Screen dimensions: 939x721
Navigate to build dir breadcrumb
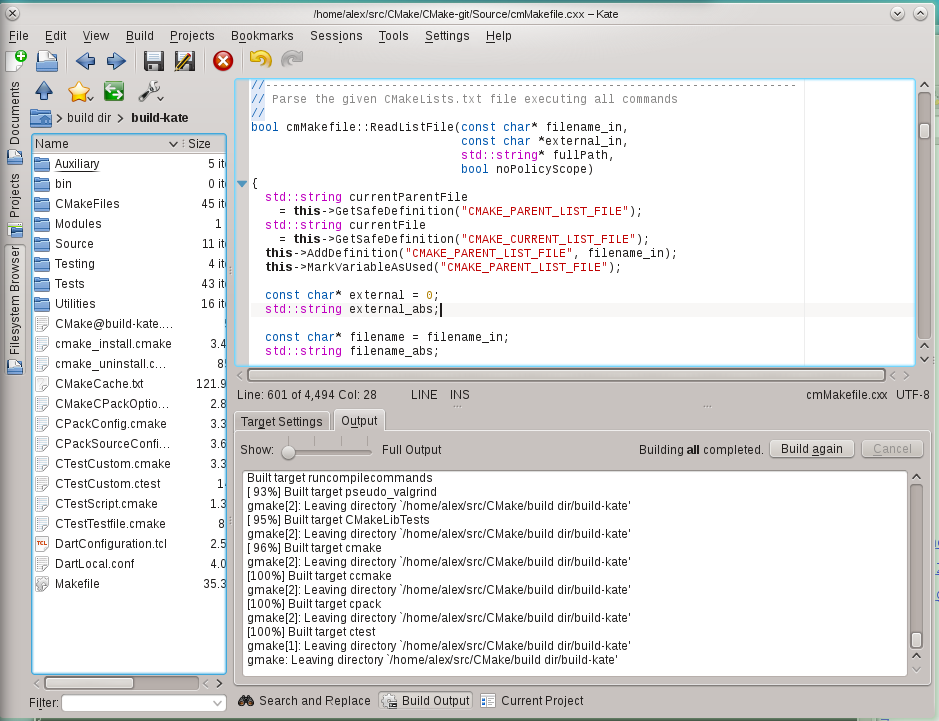tap(89, 118)
